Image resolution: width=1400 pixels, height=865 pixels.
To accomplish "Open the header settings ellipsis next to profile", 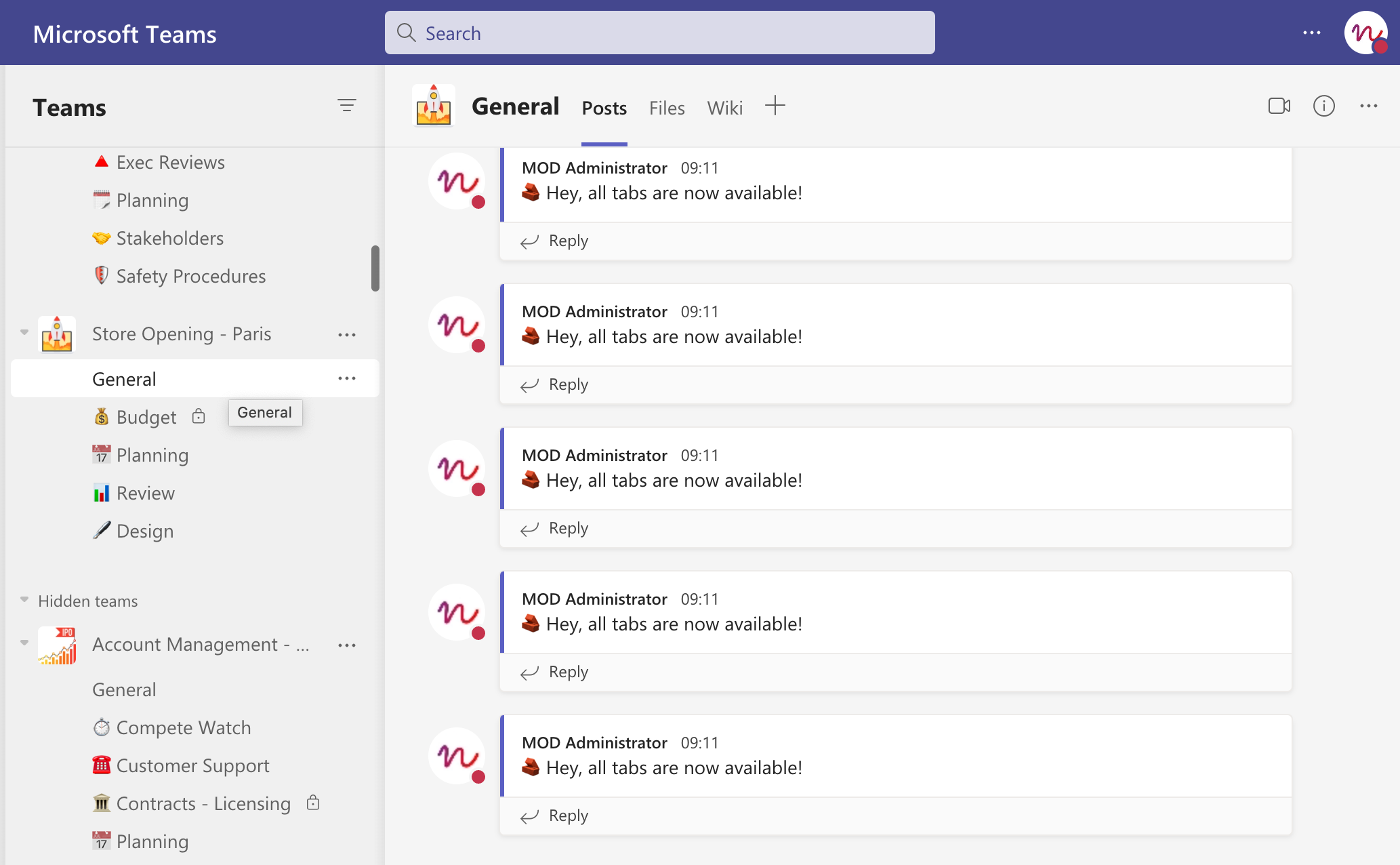I will 1311,33.
